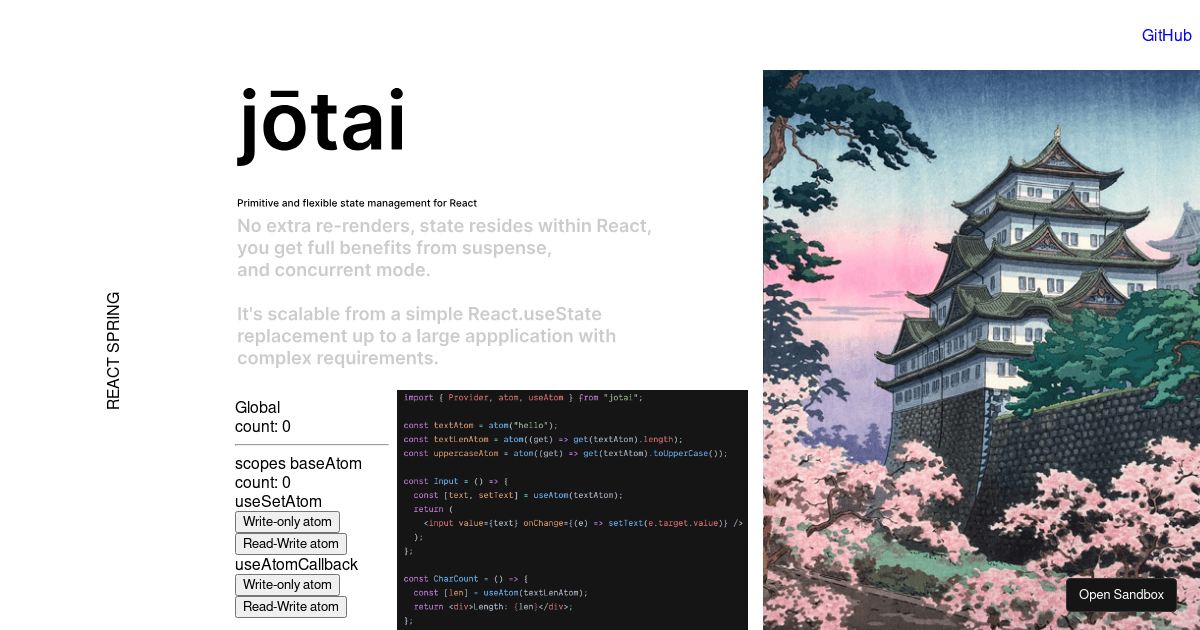Click the 'No extra re-renders' paragraph
The height and width of the screenshot is (630, 1200).
tap(444, 248)
